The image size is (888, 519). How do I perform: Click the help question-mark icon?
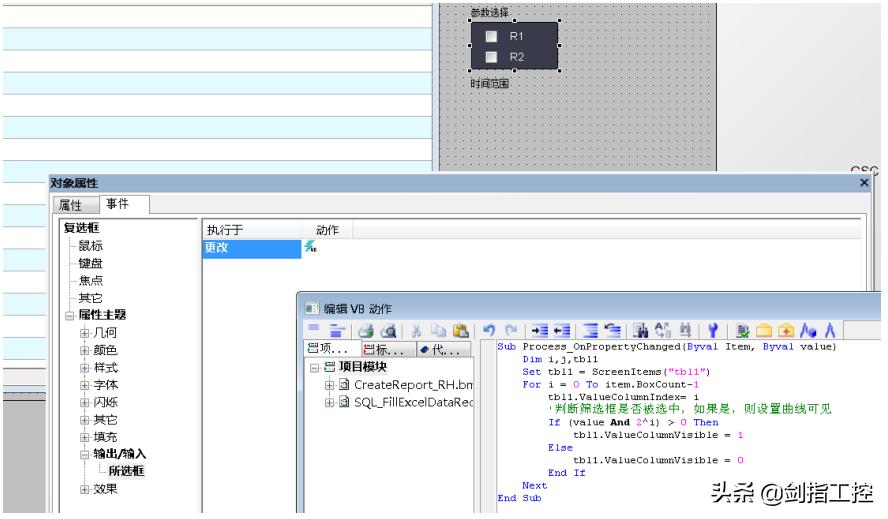[713, 328]
